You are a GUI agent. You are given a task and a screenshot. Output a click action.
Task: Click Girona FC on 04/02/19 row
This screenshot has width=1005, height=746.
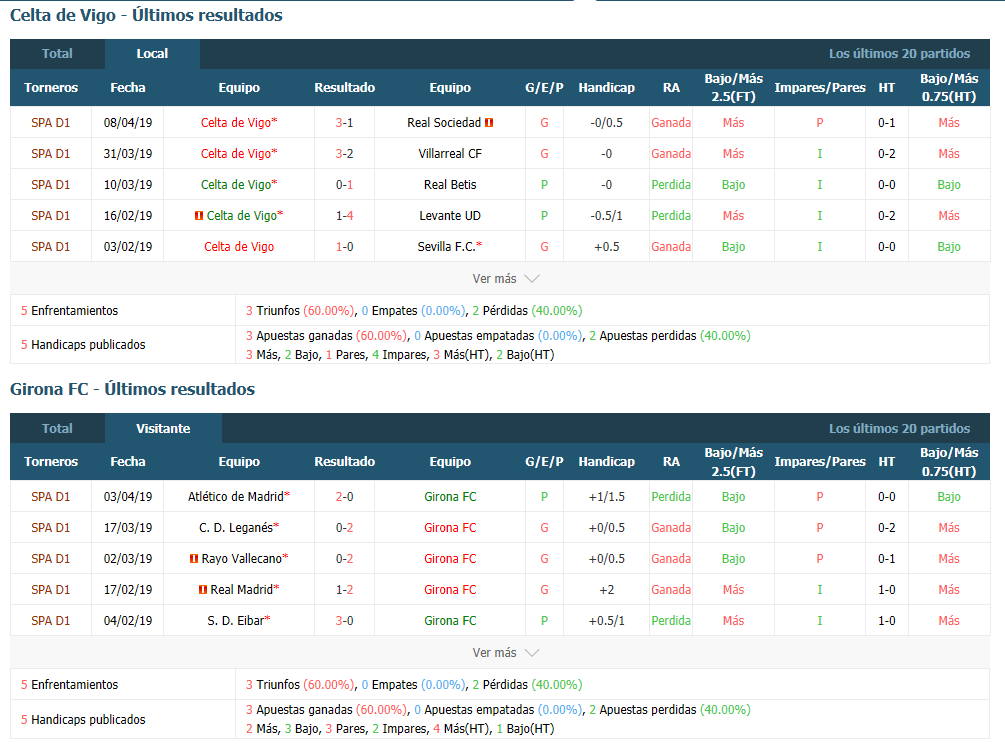click(x=450, y=620)
